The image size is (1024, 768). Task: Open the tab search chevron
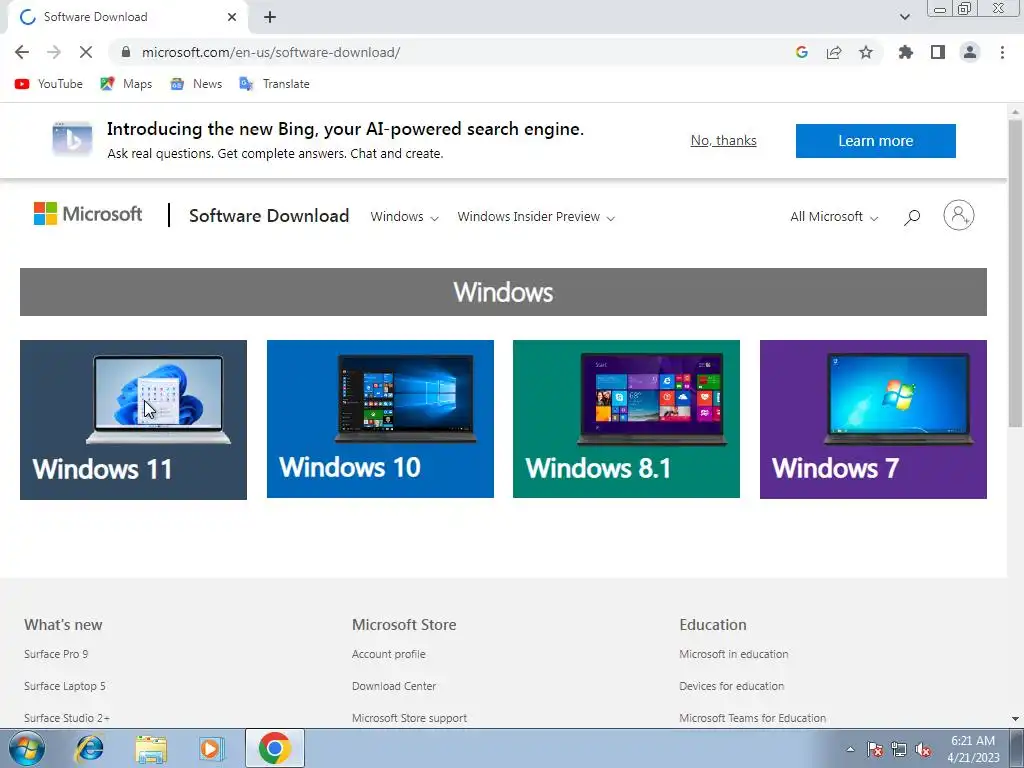point(904,17)
